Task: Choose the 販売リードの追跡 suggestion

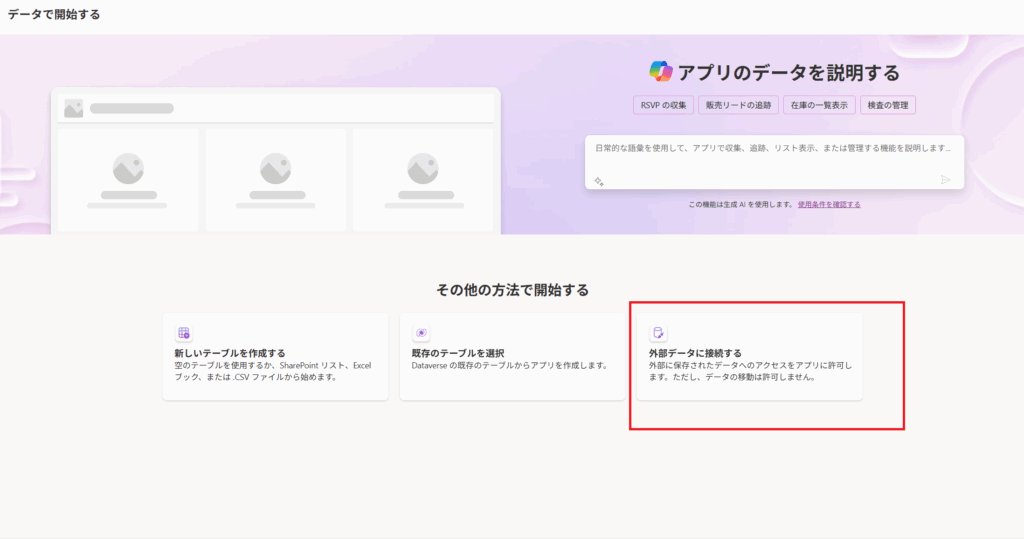Action: 738,105
